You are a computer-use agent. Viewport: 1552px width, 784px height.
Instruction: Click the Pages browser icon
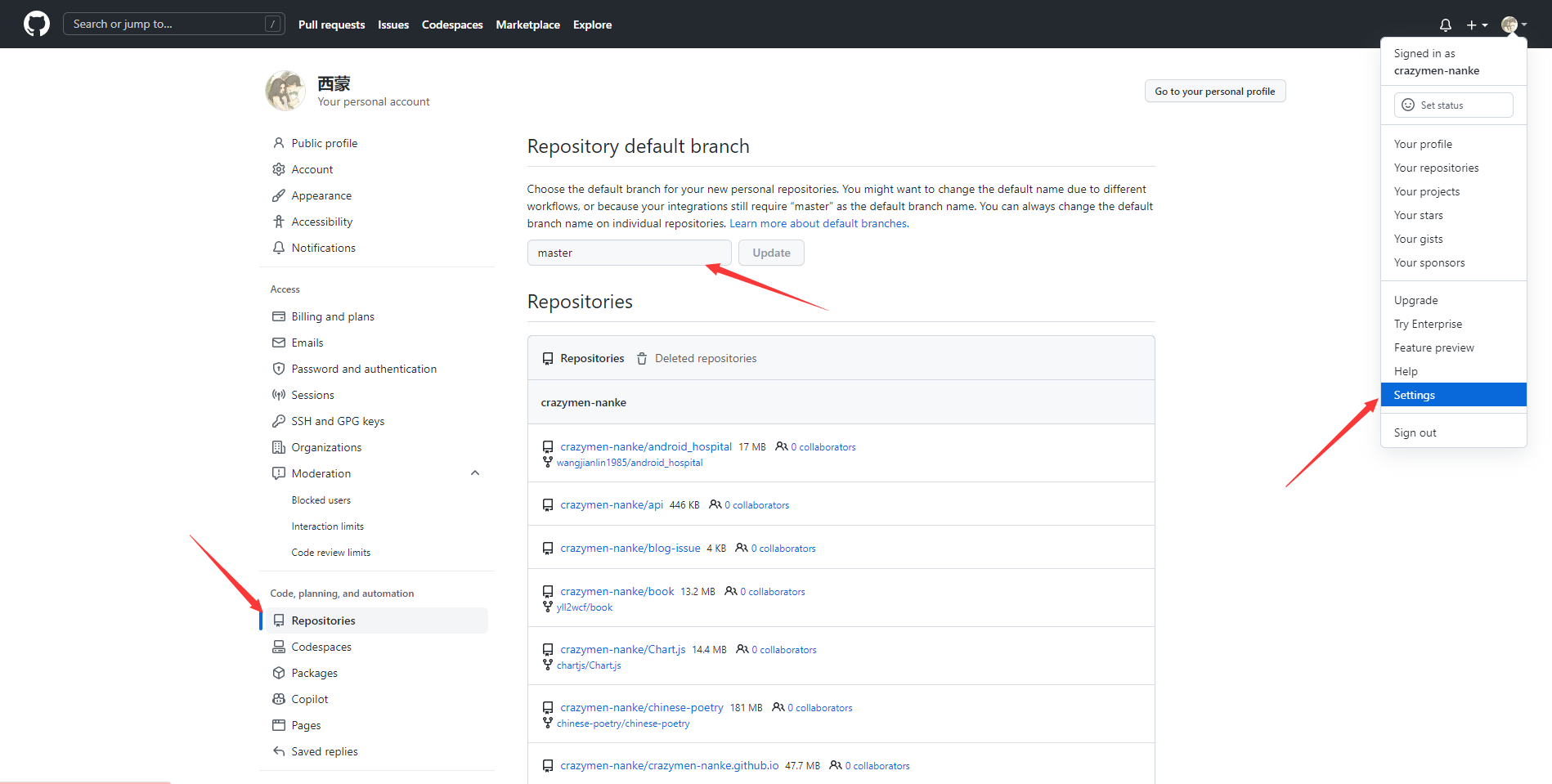click(x=279, y=725)
